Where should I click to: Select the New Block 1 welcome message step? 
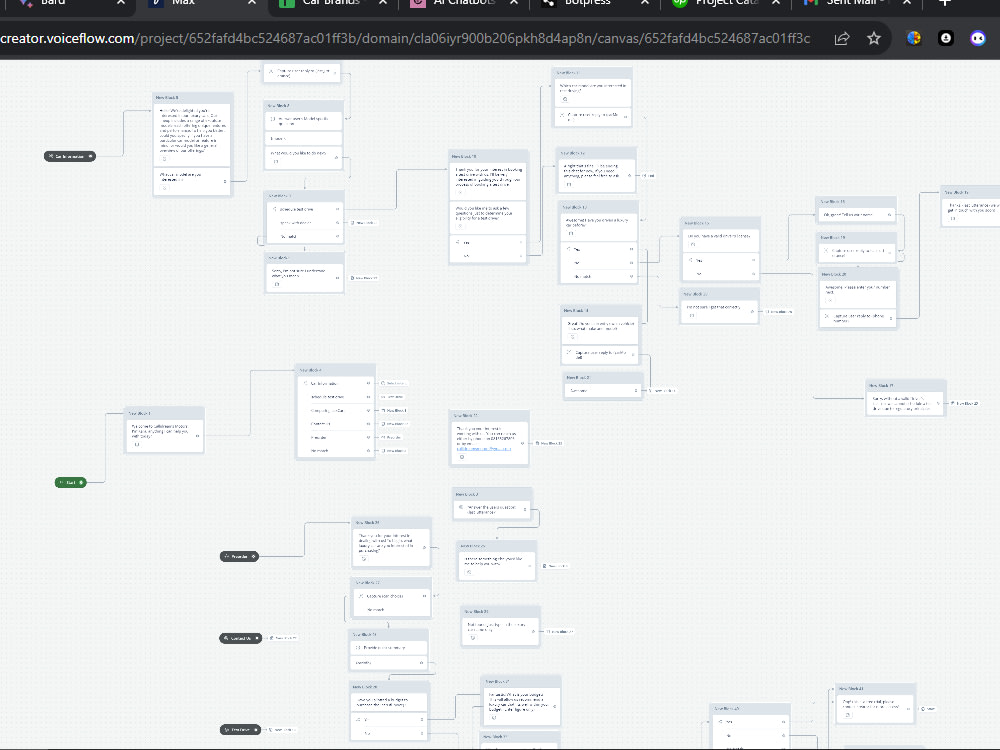[x=164, y=436]
